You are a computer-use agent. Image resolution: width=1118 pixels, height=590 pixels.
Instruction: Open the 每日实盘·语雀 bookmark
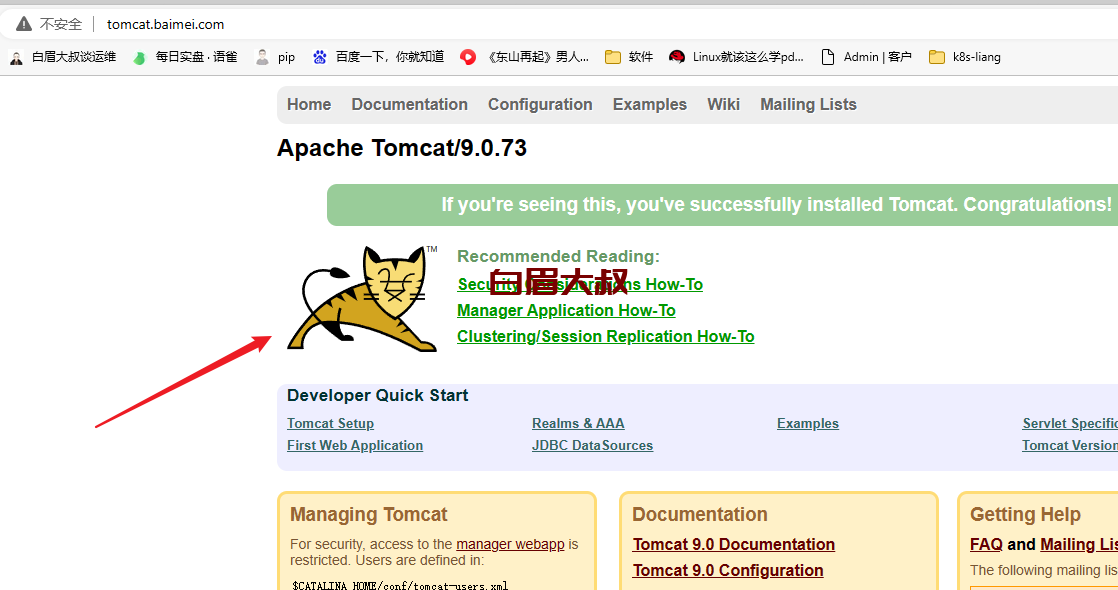point(185,57)
